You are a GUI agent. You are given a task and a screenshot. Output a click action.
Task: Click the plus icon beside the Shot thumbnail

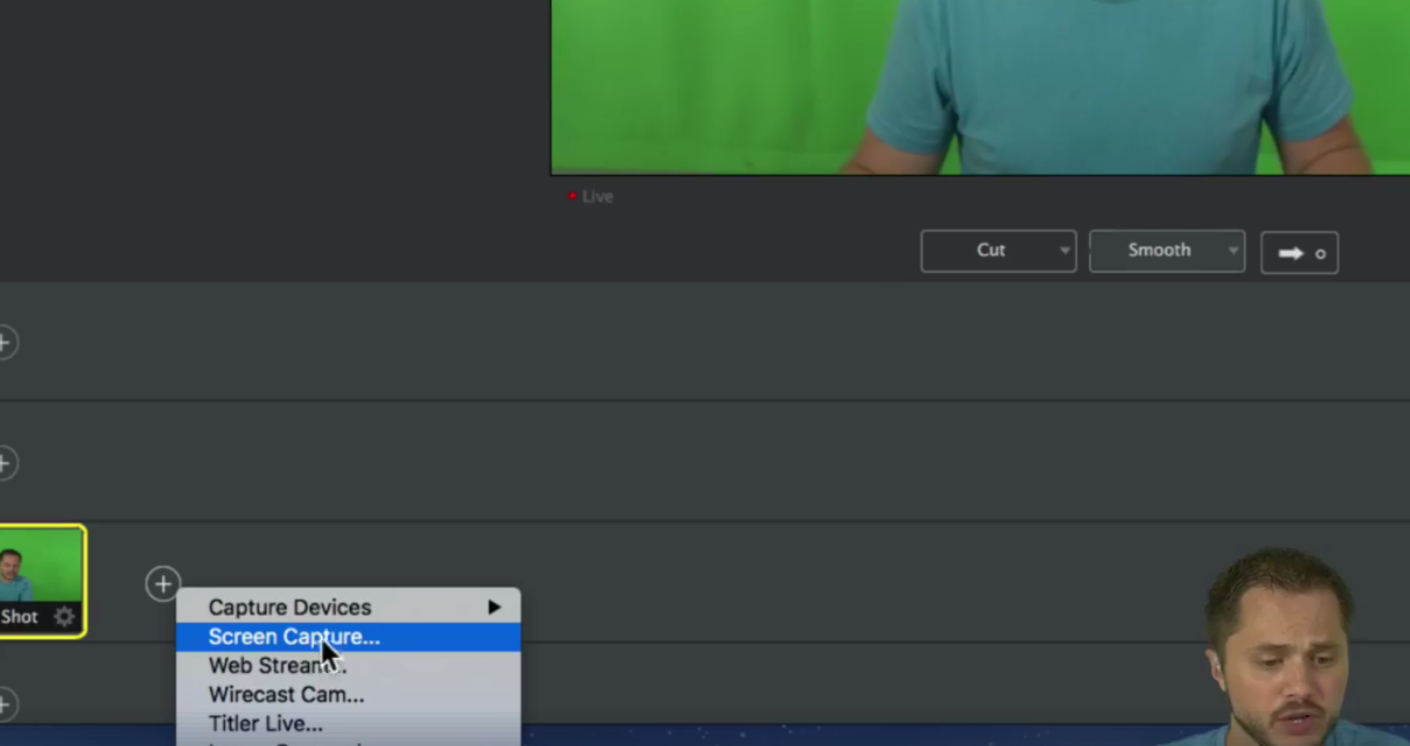click(x=163, y=584)
